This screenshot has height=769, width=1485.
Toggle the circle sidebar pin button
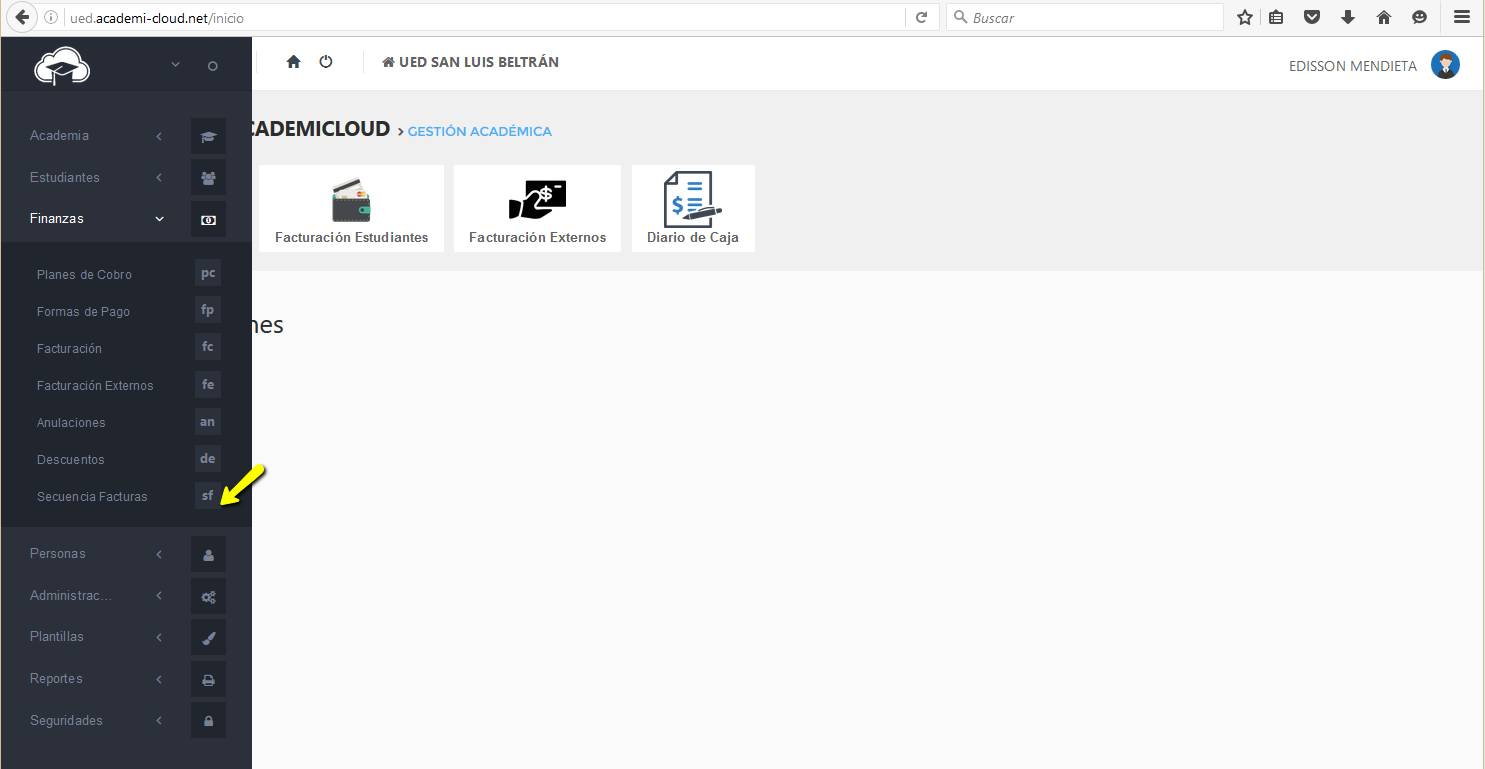point(212,66)
